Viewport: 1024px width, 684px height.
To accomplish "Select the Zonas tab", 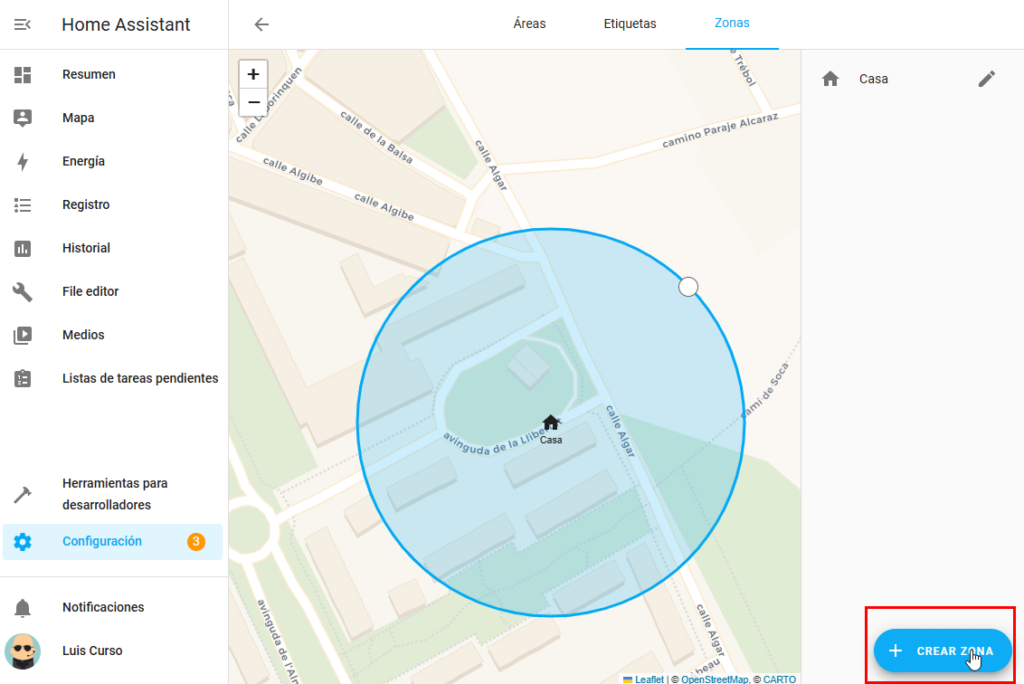I will [732, 23].
